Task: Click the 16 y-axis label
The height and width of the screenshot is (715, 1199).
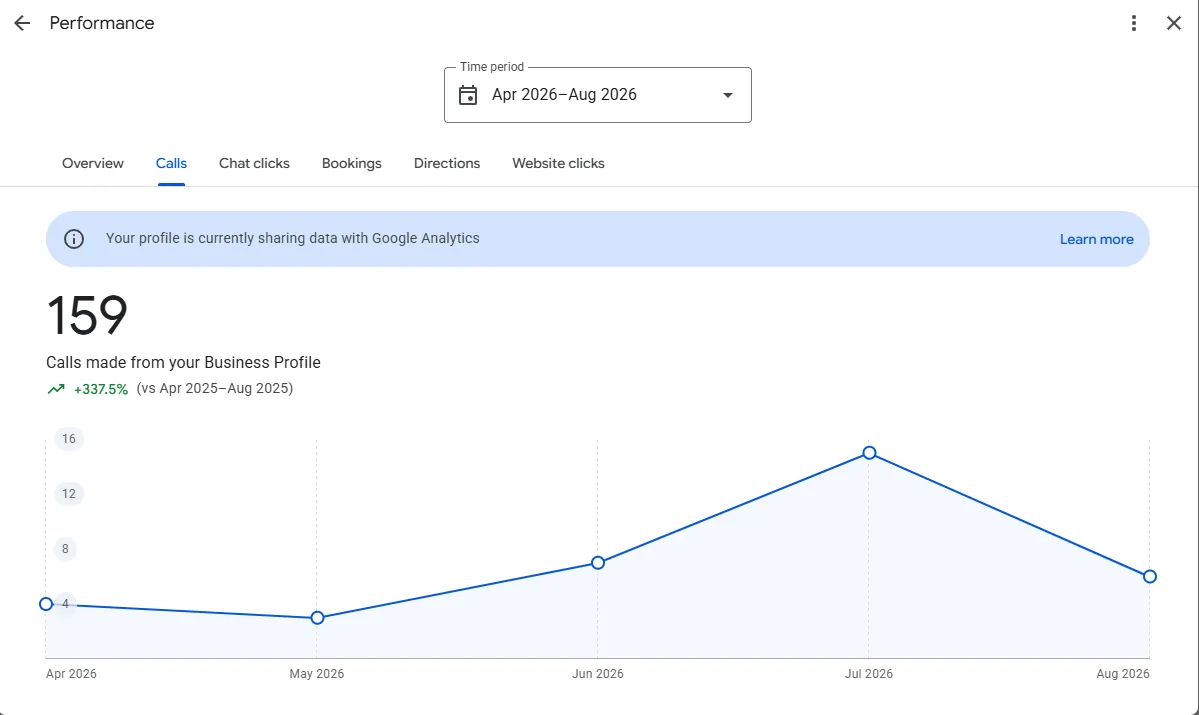Action: point(69,439)
